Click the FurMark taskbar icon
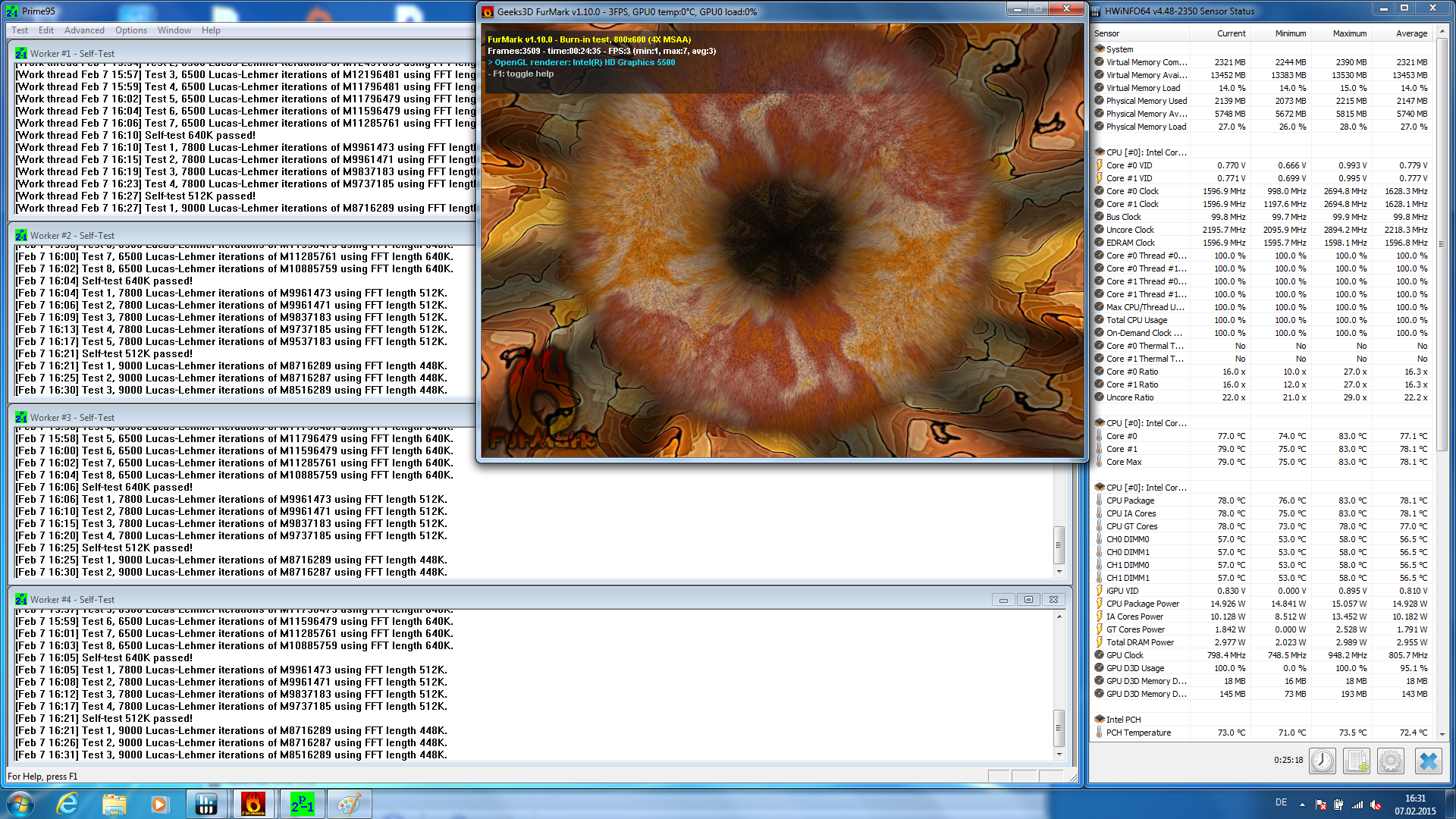Image resolution: width=1456 pixels, height=819 pixels. 253,804
